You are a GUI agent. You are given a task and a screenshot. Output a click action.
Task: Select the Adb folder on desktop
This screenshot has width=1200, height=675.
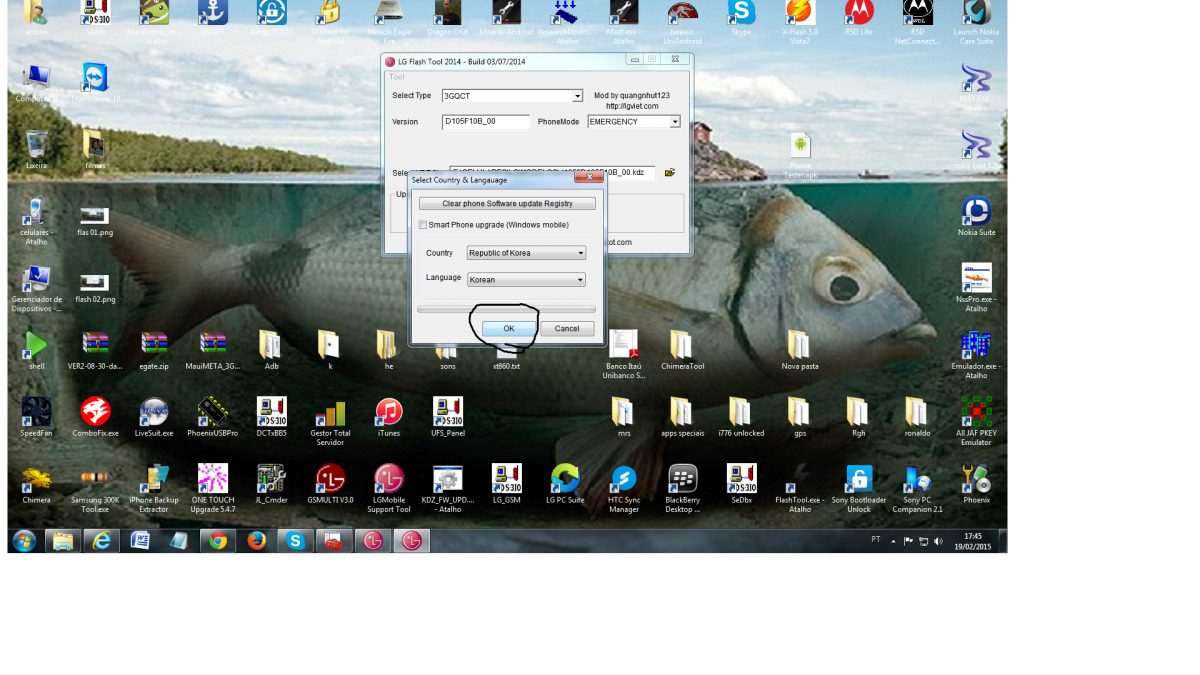click(x=271, y=351)
